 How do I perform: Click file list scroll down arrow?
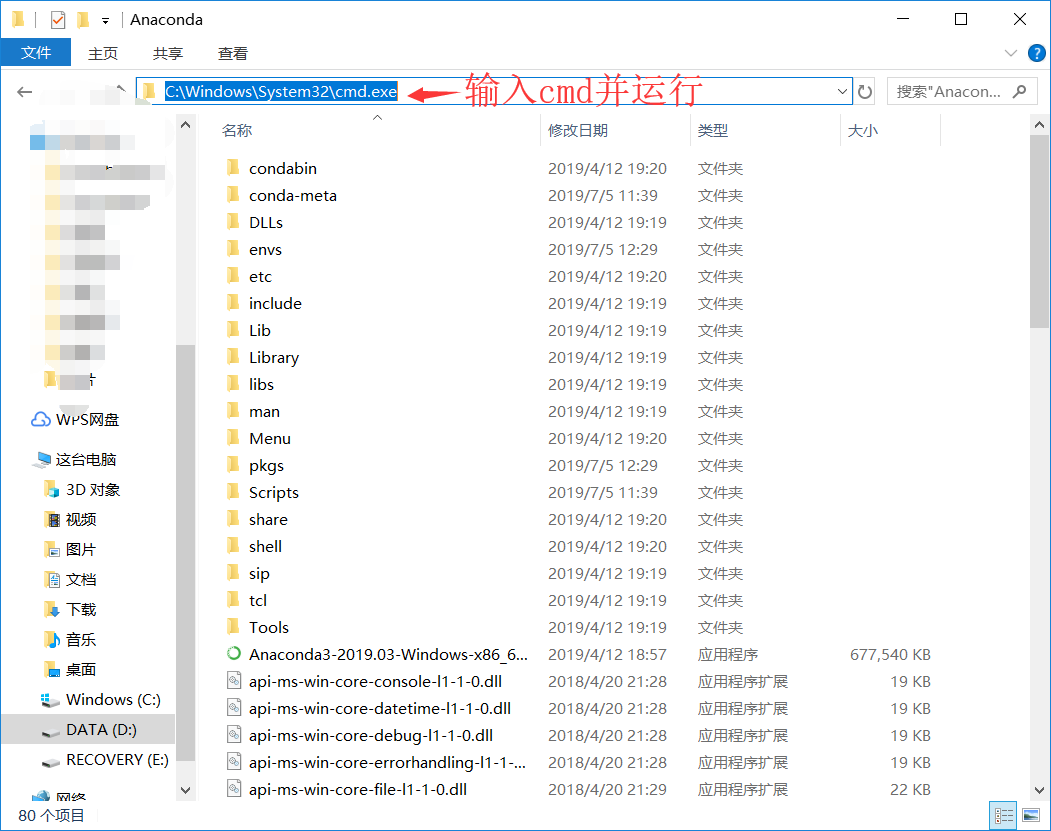[1039, 790]
